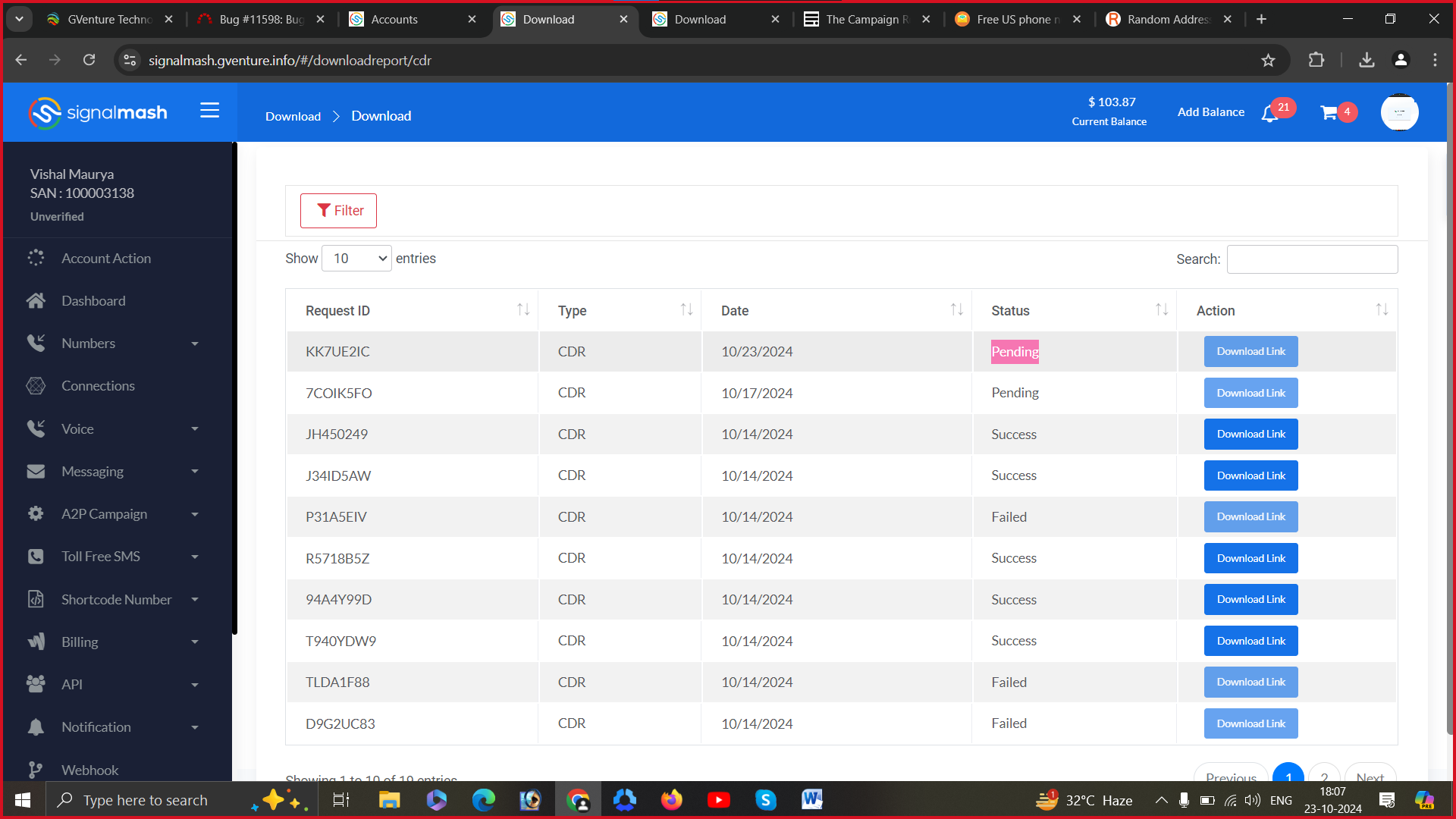Click the signalmash logo

[x=98, y=113]
